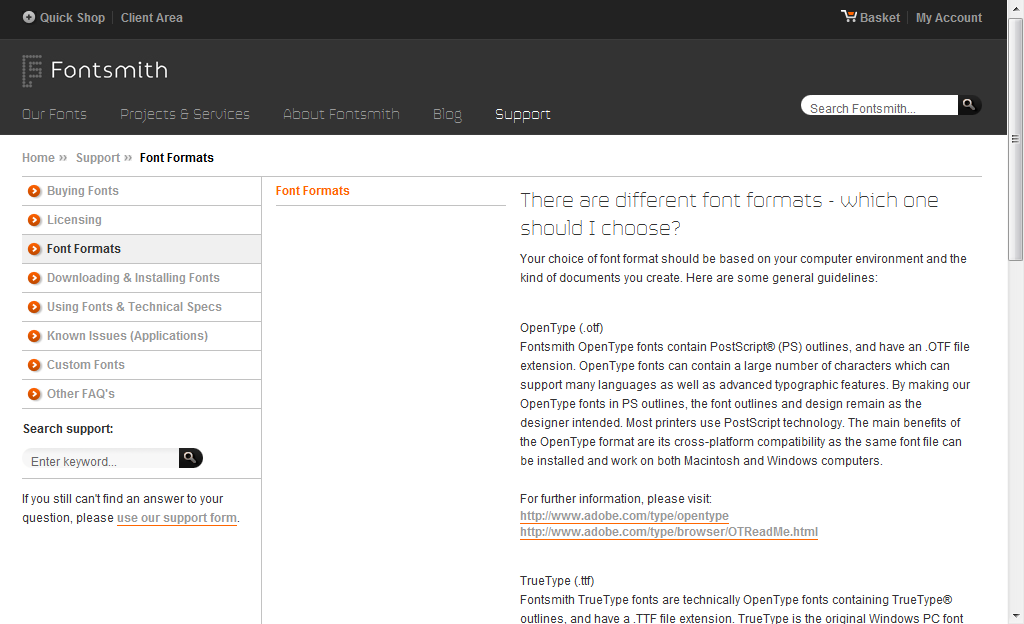The height and width of the screenshot is (624, 1024).
Task: Follow the use our support form link
Action: click(177, 518)
